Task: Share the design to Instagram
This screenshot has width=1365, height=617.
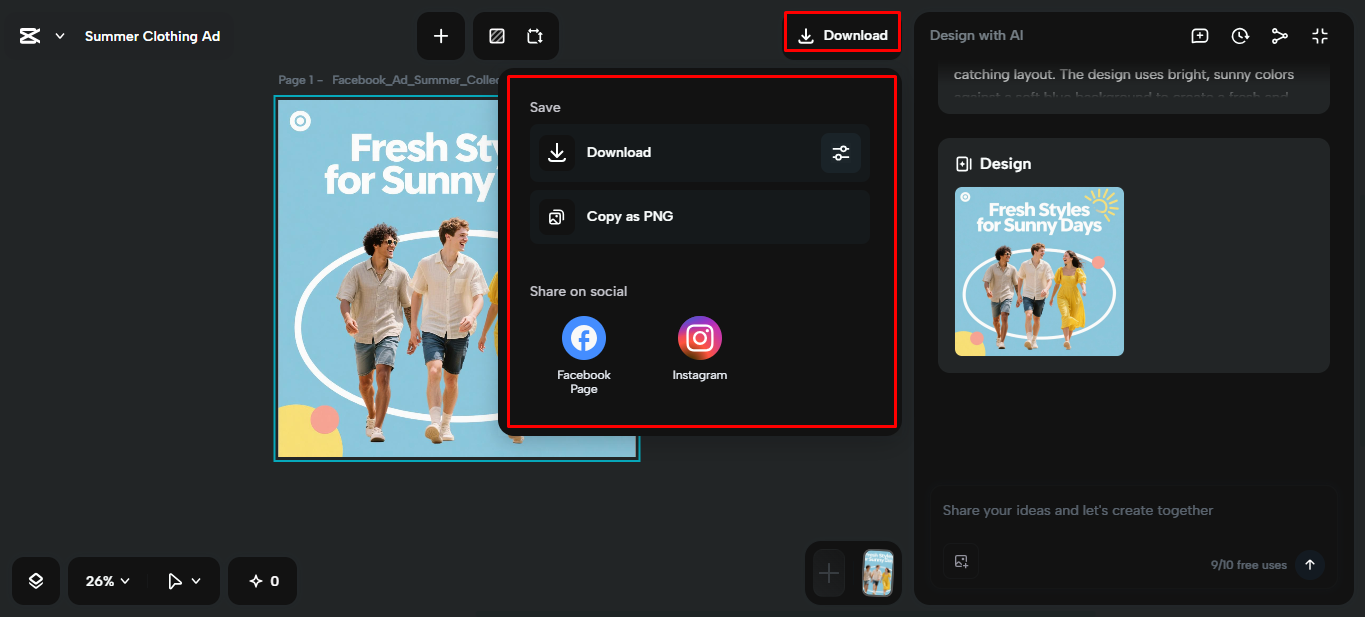Action: pyautogui.click(x=699, y=338)
